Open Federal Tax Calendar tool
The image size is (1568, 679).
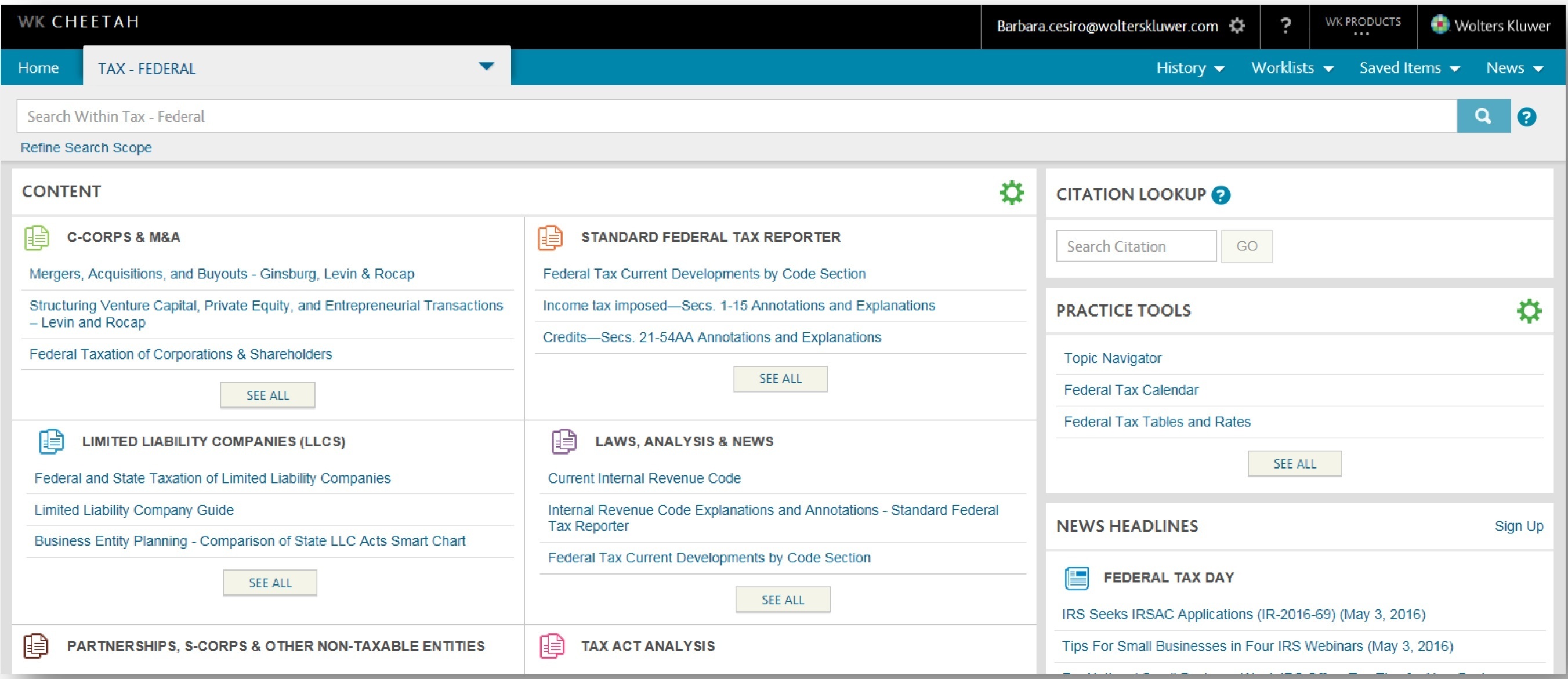1131,390
